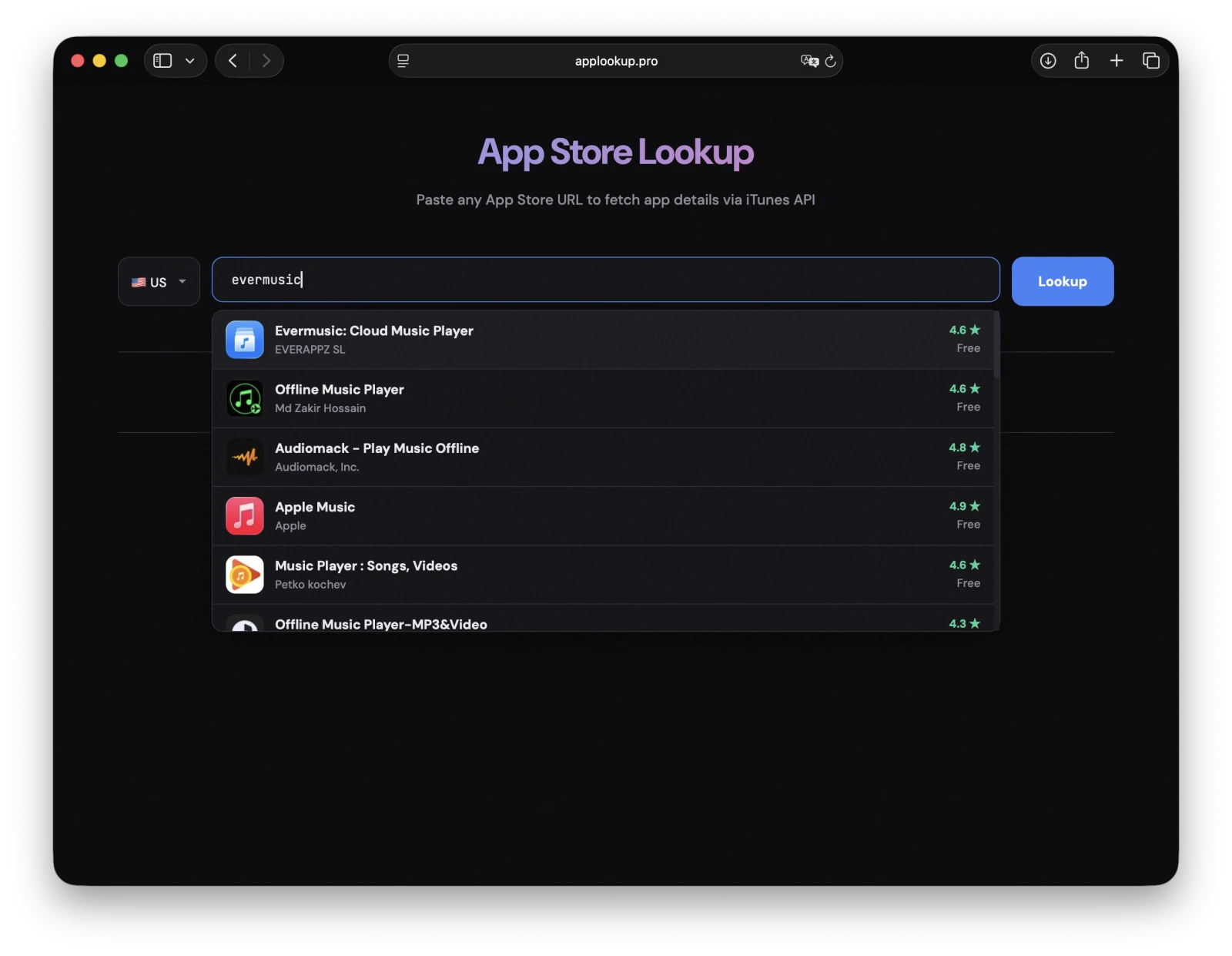Image resolution: width=1232 pixels, height=956 pixels.
Task: Go forward using the forward arrow
Action: coord(266,61)
